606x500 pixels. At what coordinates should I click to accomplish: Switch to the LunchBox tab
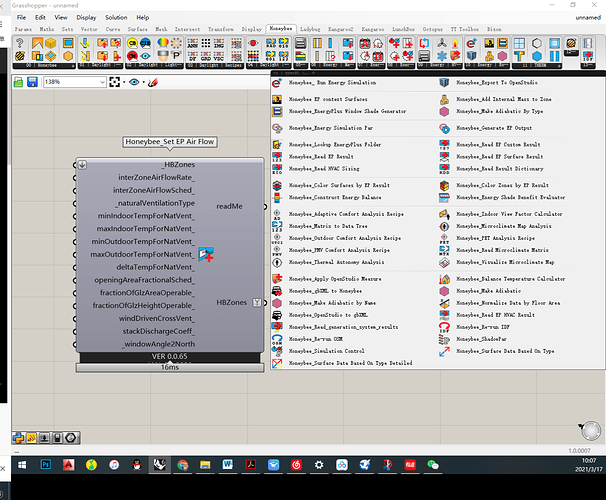click(403, 29)
